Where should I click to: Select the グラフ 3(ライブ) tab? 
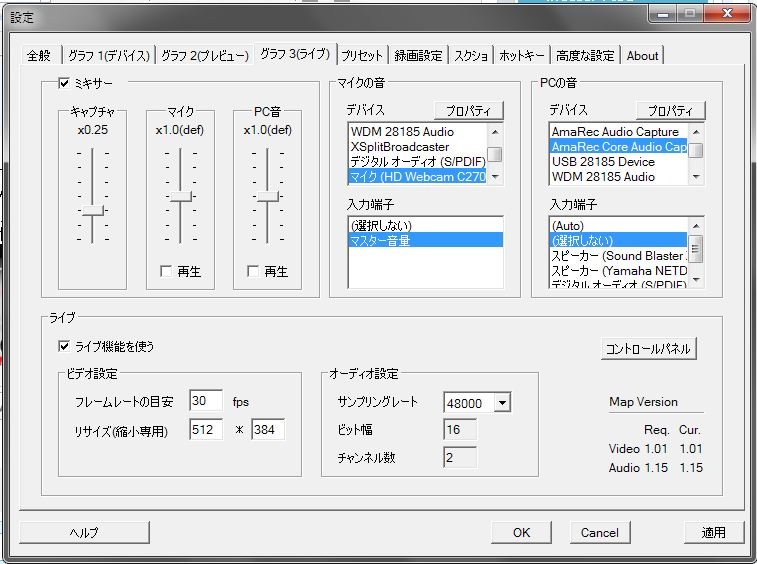pos(295,54)
